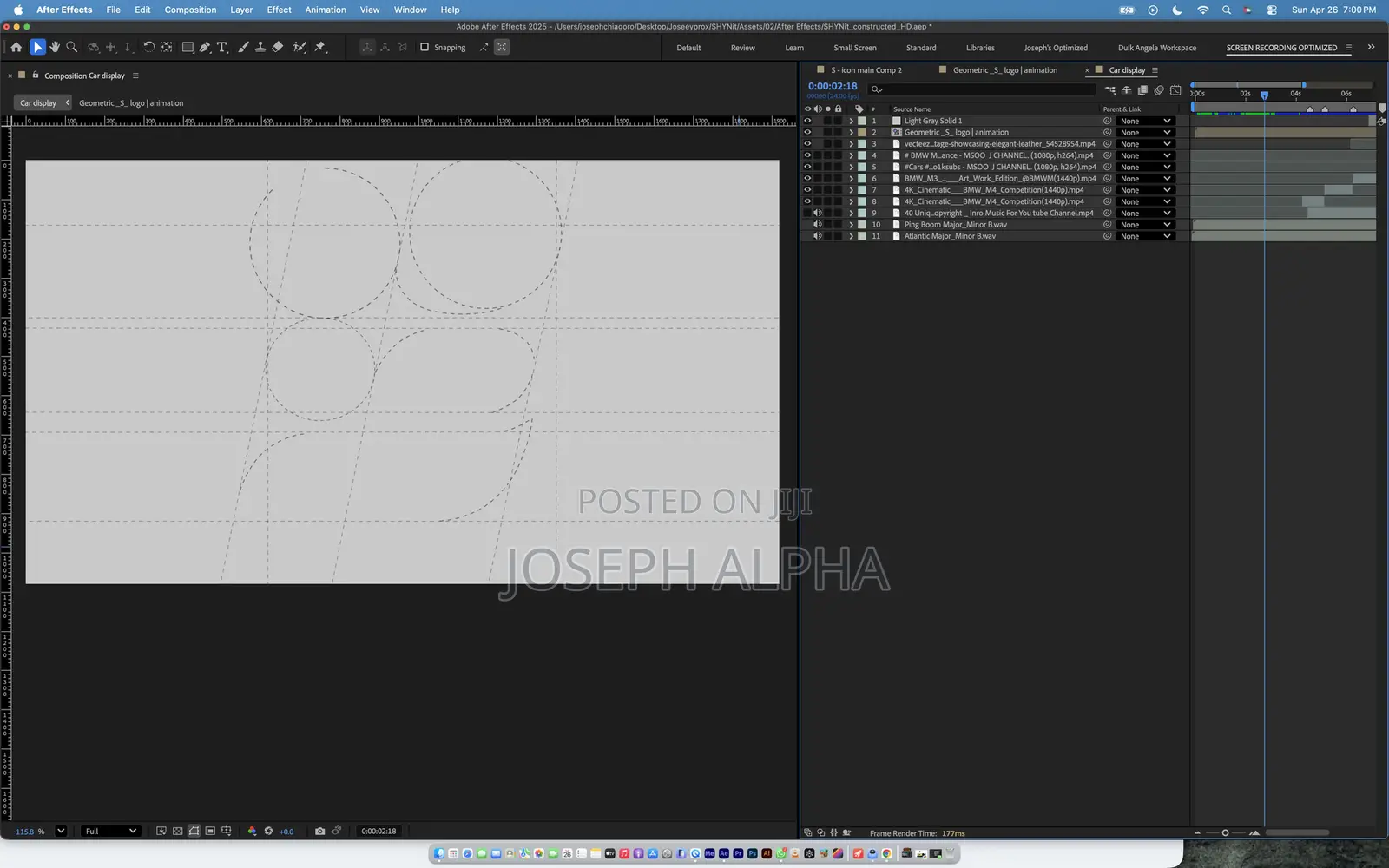Viewport: 1389px width, 868px height.
Task: Open the Full resolution dropdown
Action: (110, 831)
